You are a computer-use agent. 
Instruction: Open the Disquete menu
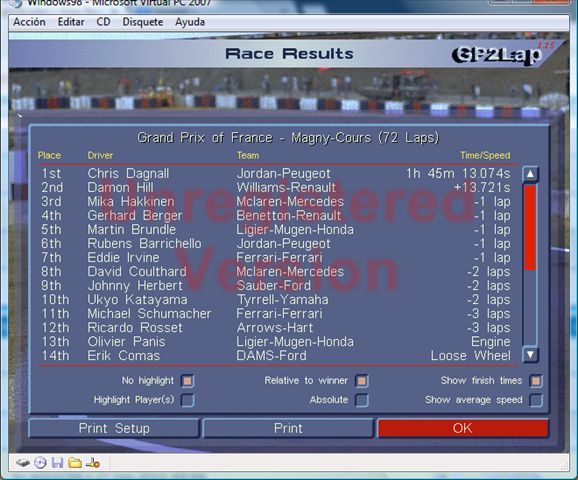[143, 22]
